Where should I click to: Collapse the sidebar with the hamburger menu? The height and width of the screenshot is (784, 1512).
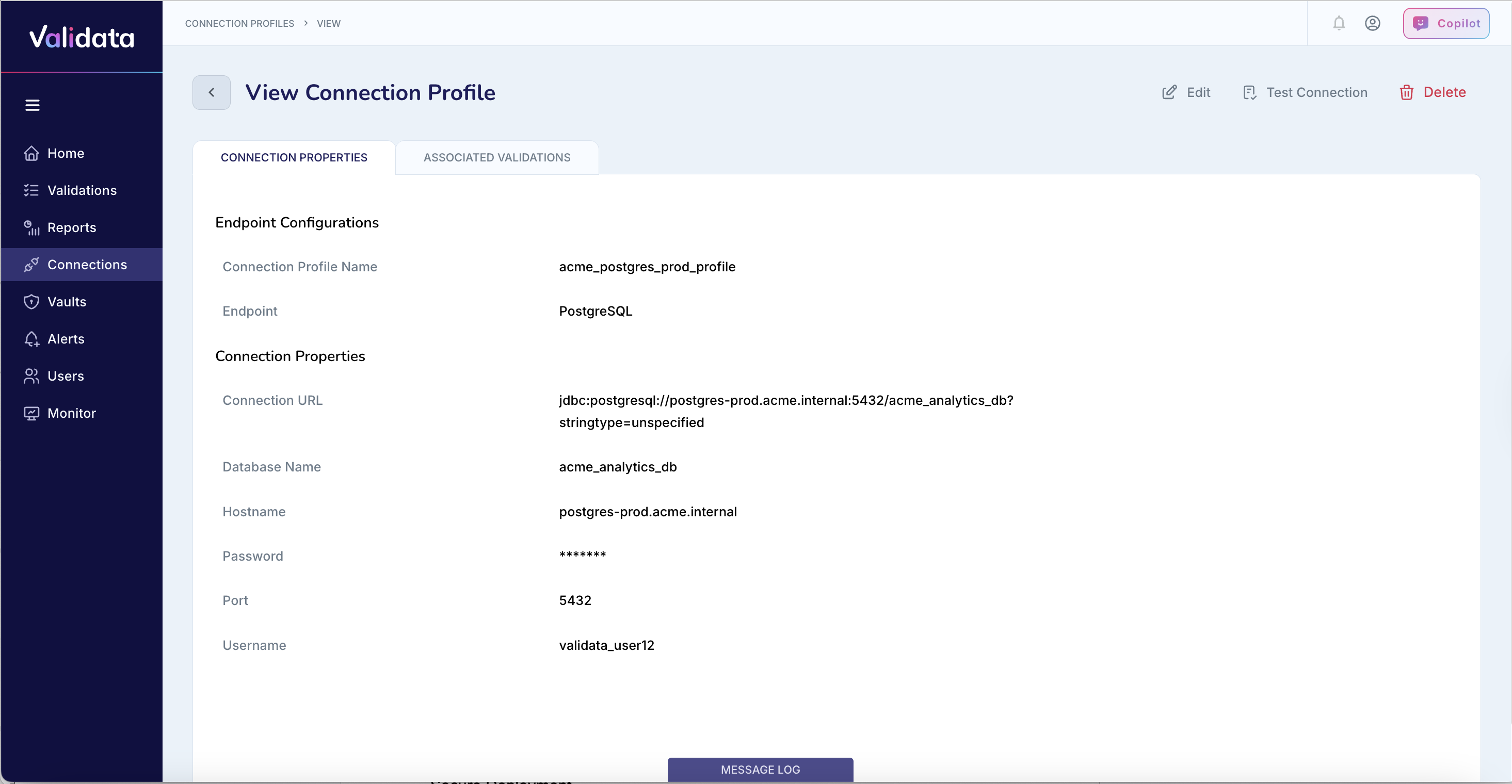tap(33, 105)
